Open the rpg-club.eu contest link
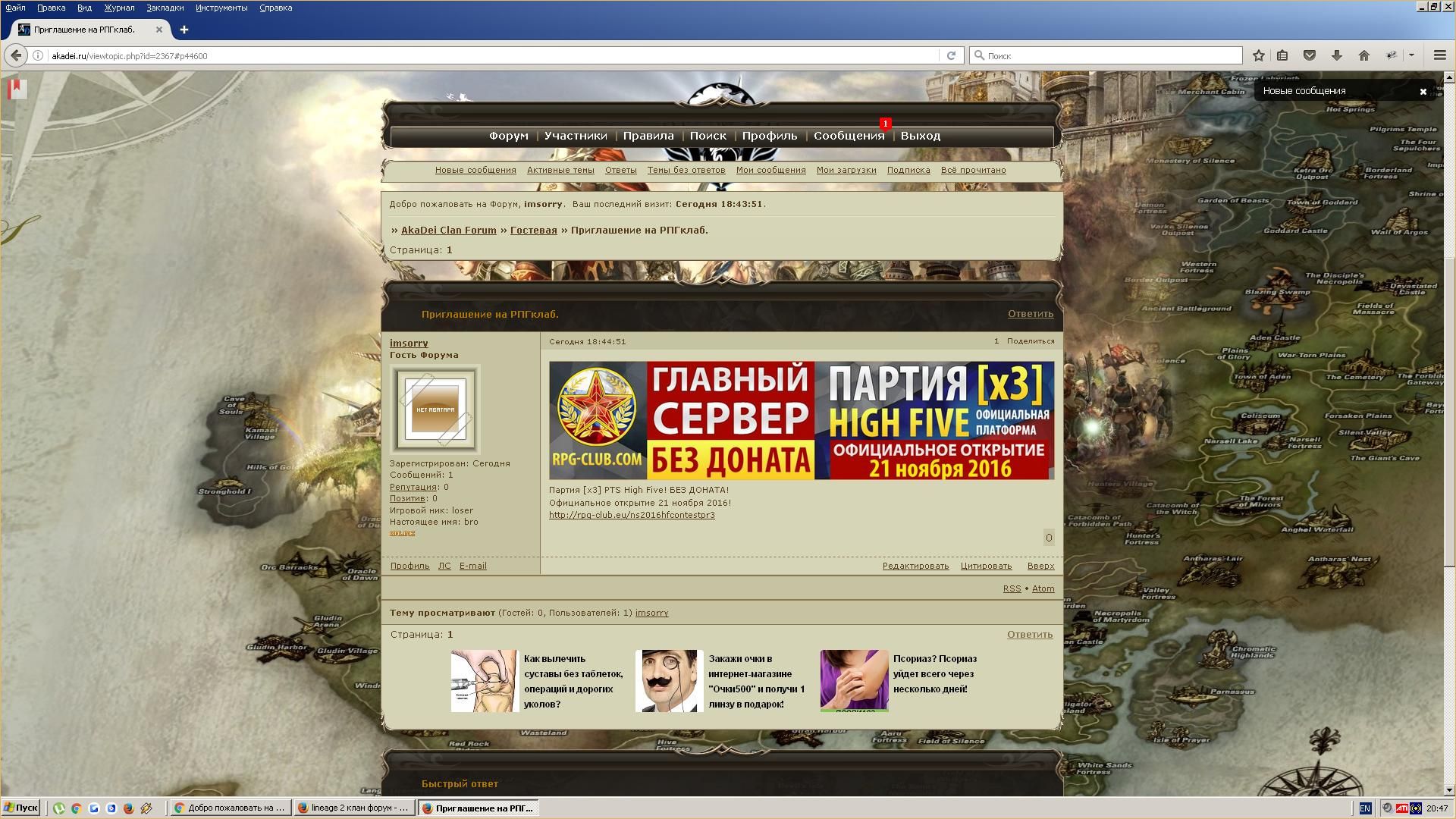Viewport: 1456px width, 819px height. pyautogui.click(x=632, y=515)
